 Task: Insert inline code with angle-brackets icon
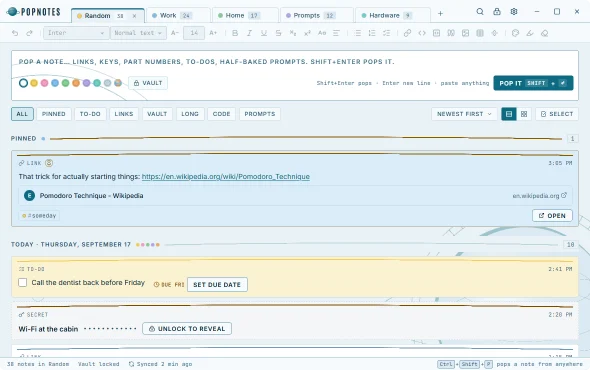coord(422,33)
